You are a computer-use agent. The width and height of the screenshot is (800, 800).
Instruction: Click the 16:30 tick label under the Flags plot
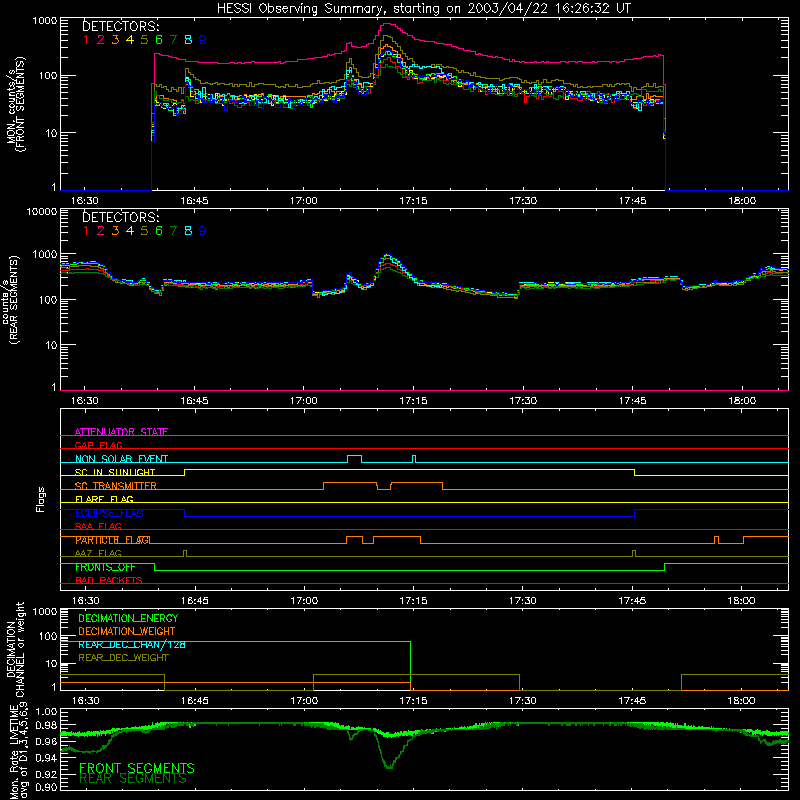click(85, 601)
